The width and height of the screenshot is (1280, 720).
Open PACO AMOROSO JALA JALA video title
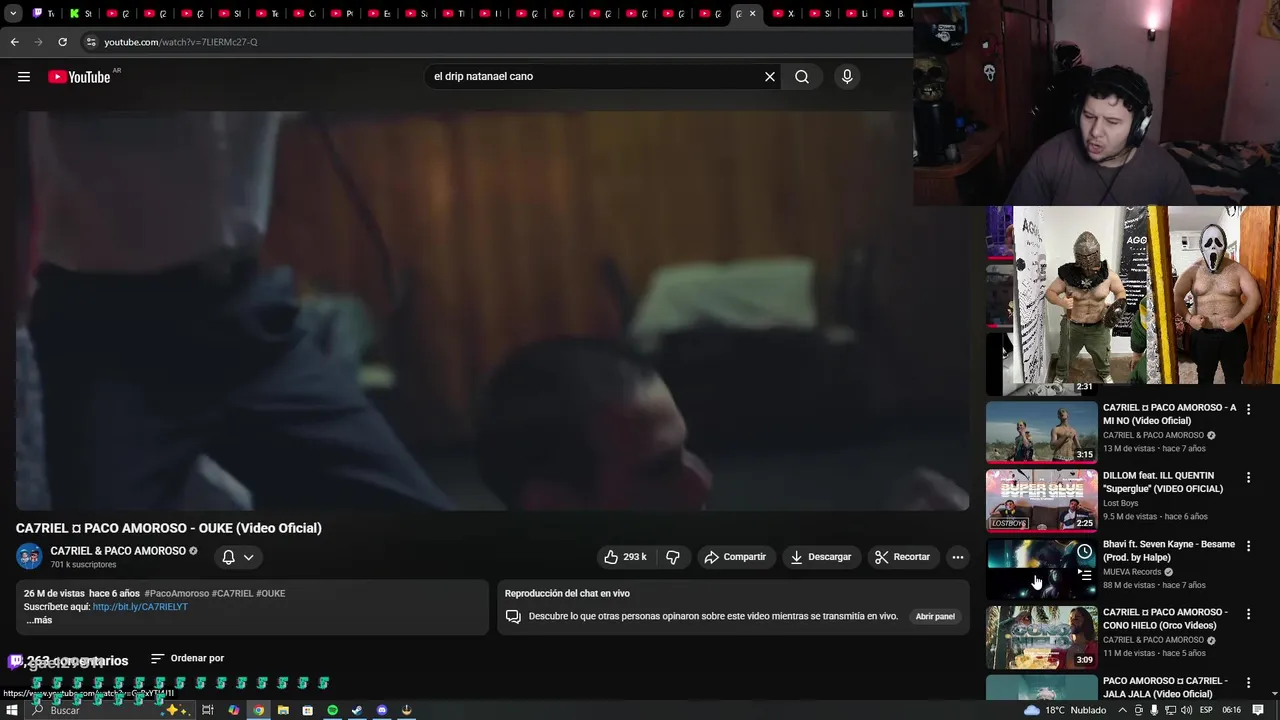(1165, 687)
